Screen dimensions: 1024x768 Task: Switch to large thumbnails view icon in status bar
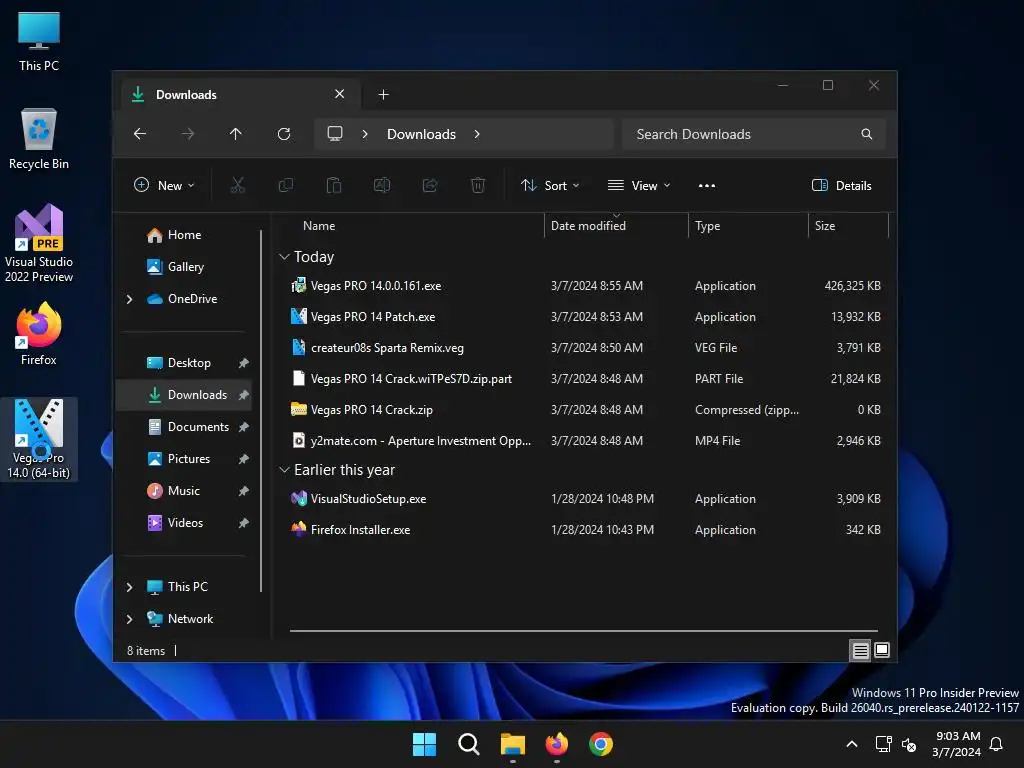tap(882, 650)
